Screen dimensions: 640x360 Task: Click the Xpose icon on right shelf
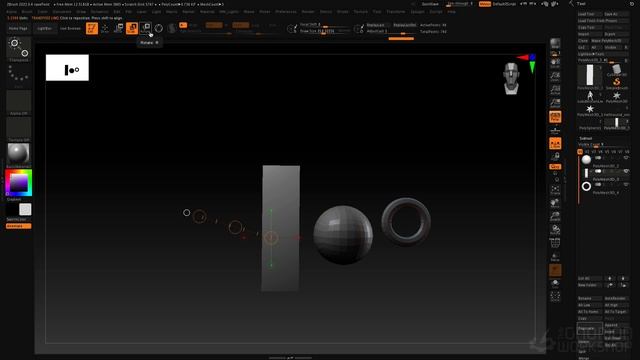[555, 297]
